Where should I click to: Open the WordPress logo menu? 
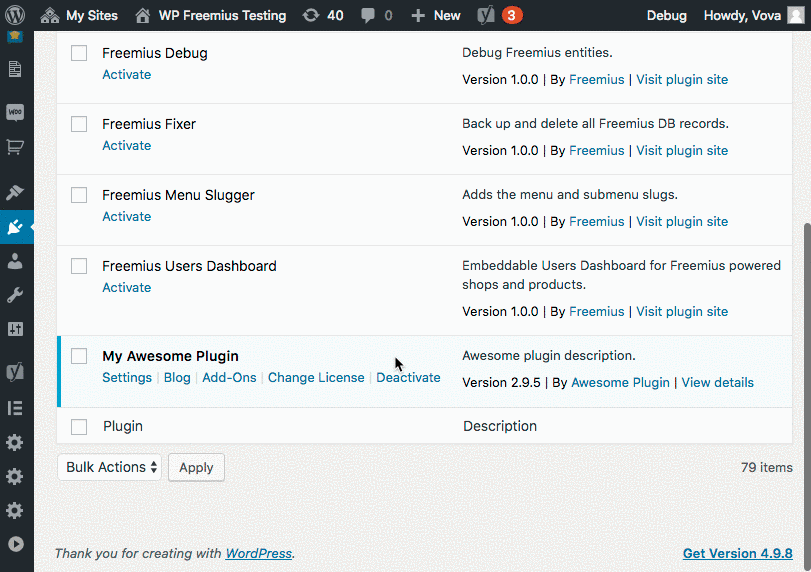pyautogui.click(x=15, y=15)
